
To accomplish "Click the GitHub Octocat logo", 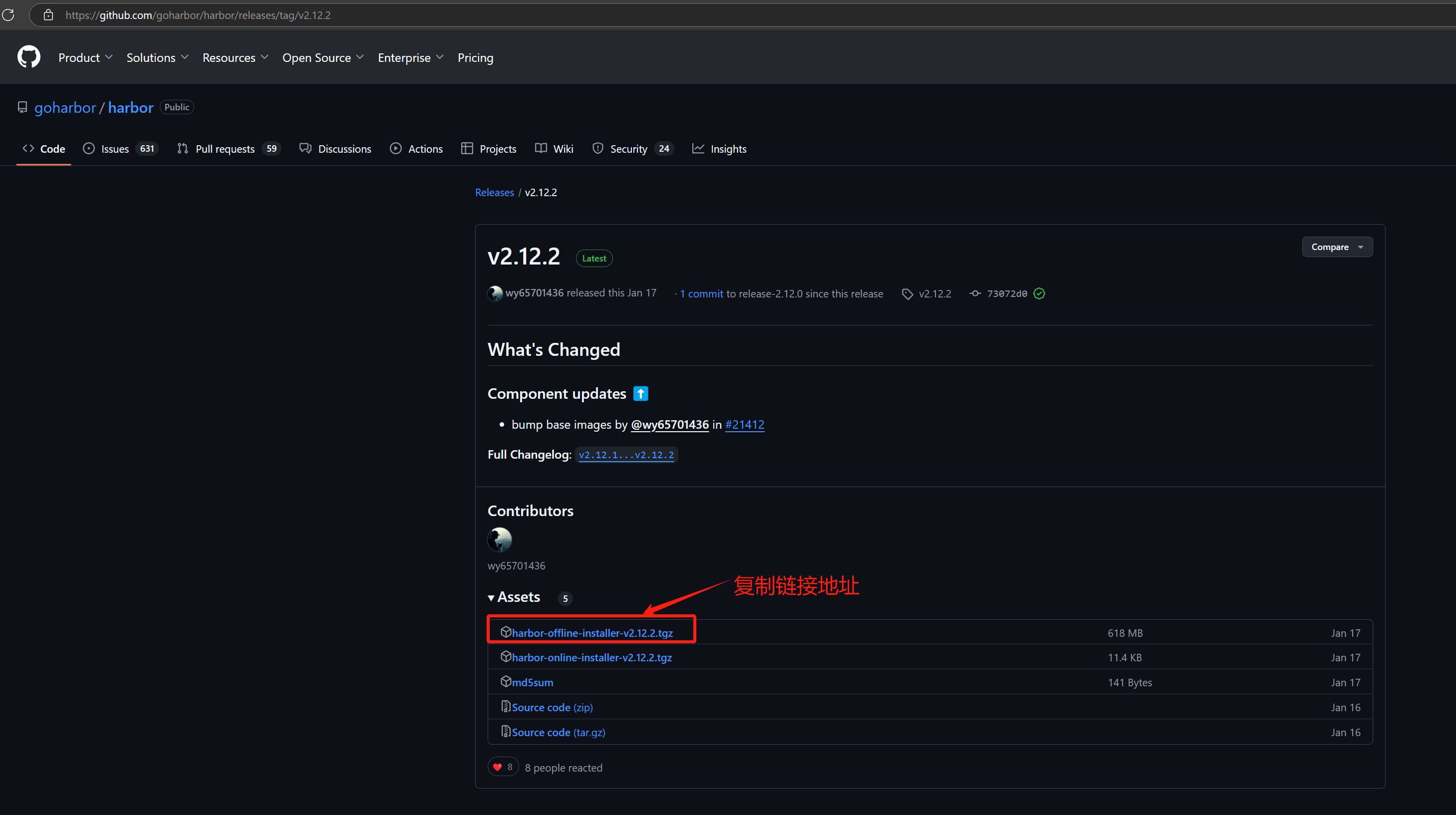I will click(28, 57).
